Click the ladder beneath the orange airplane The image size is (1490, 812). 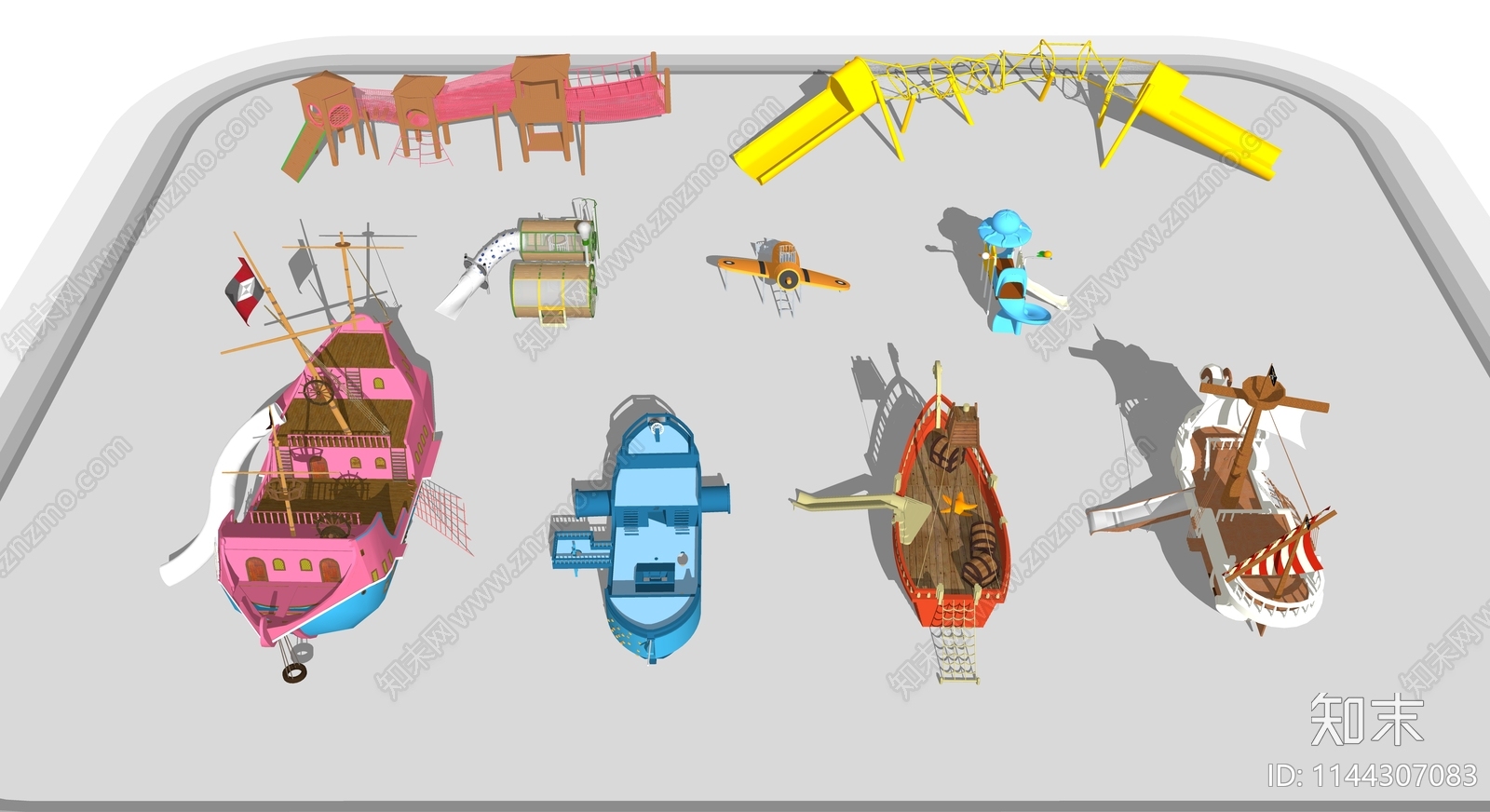pyautogui.click(x=782, y=300)
